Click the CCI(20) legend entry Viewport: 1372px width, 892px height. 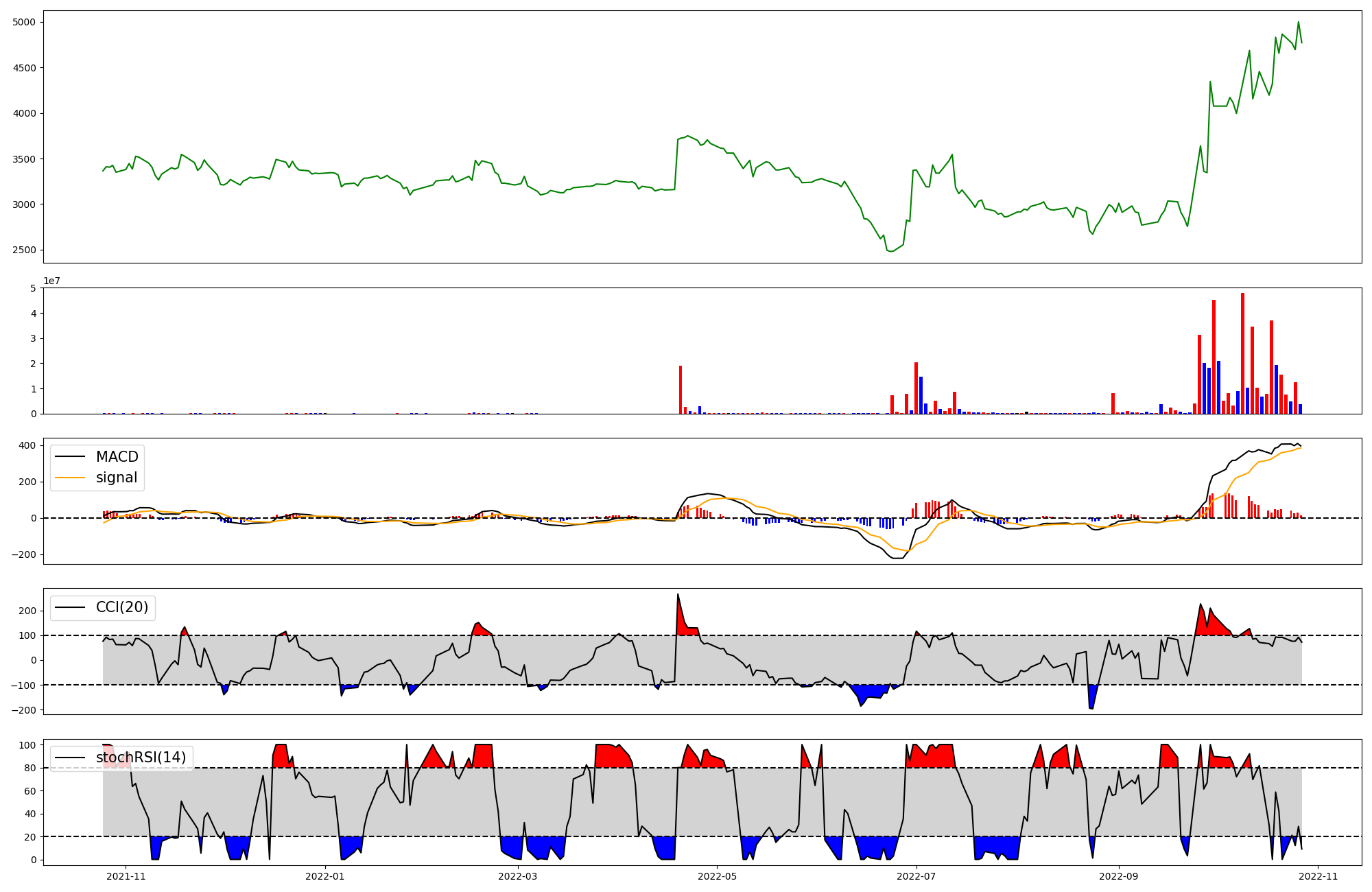pos(122,607)
